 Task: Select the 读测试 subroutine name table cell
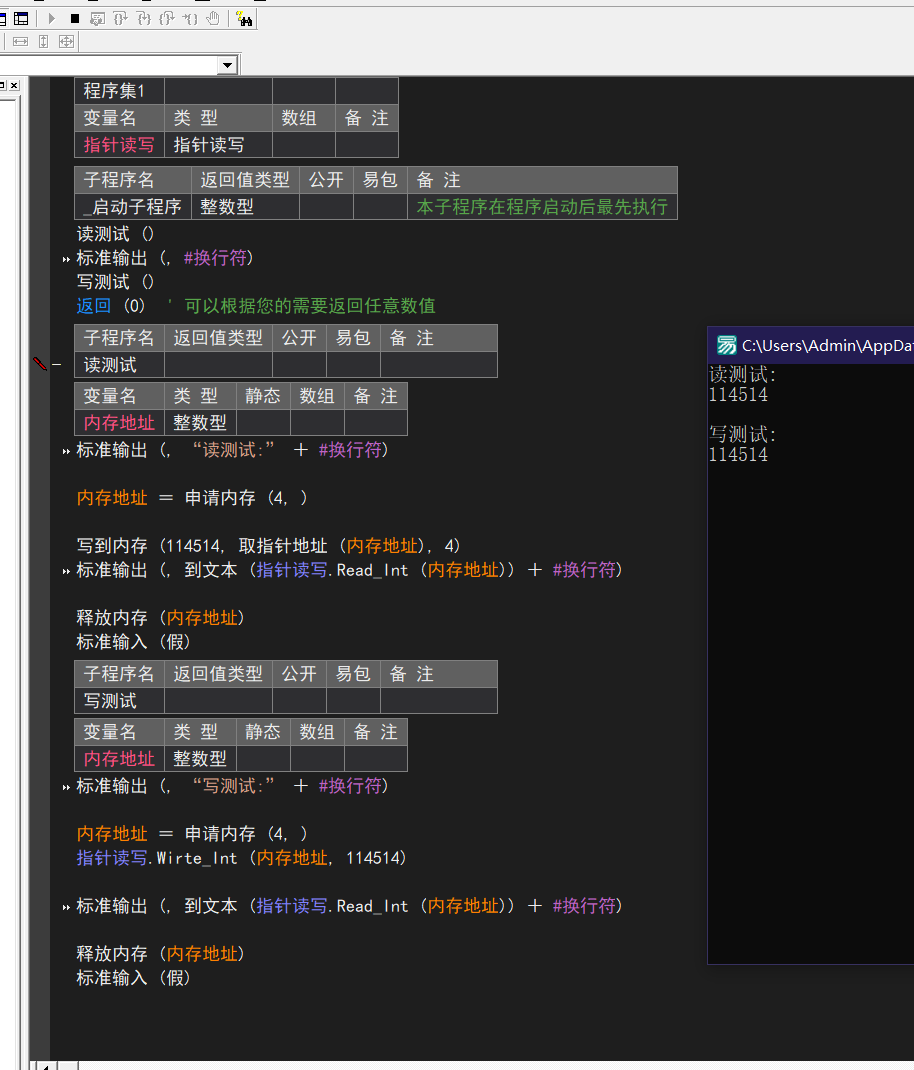(119, 365)
